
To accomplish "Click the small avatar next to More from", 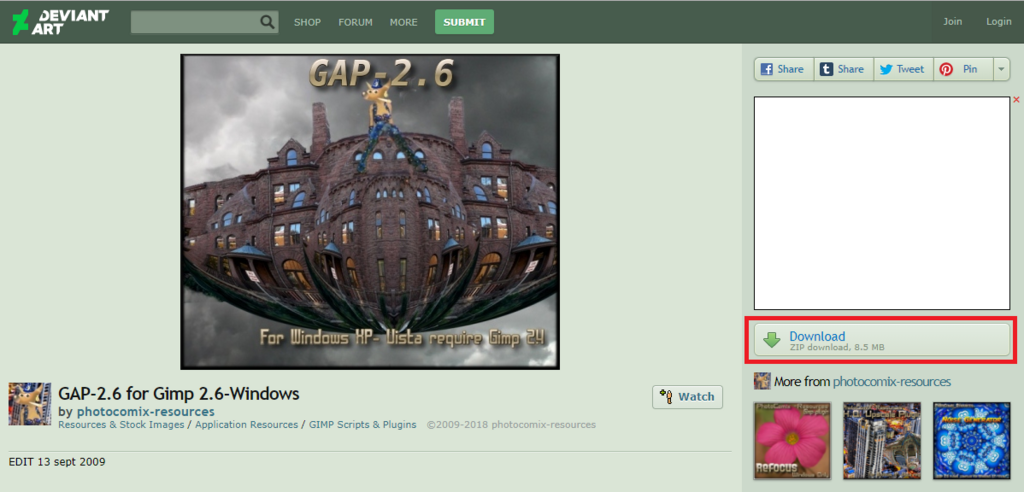I will click(762, 381).
